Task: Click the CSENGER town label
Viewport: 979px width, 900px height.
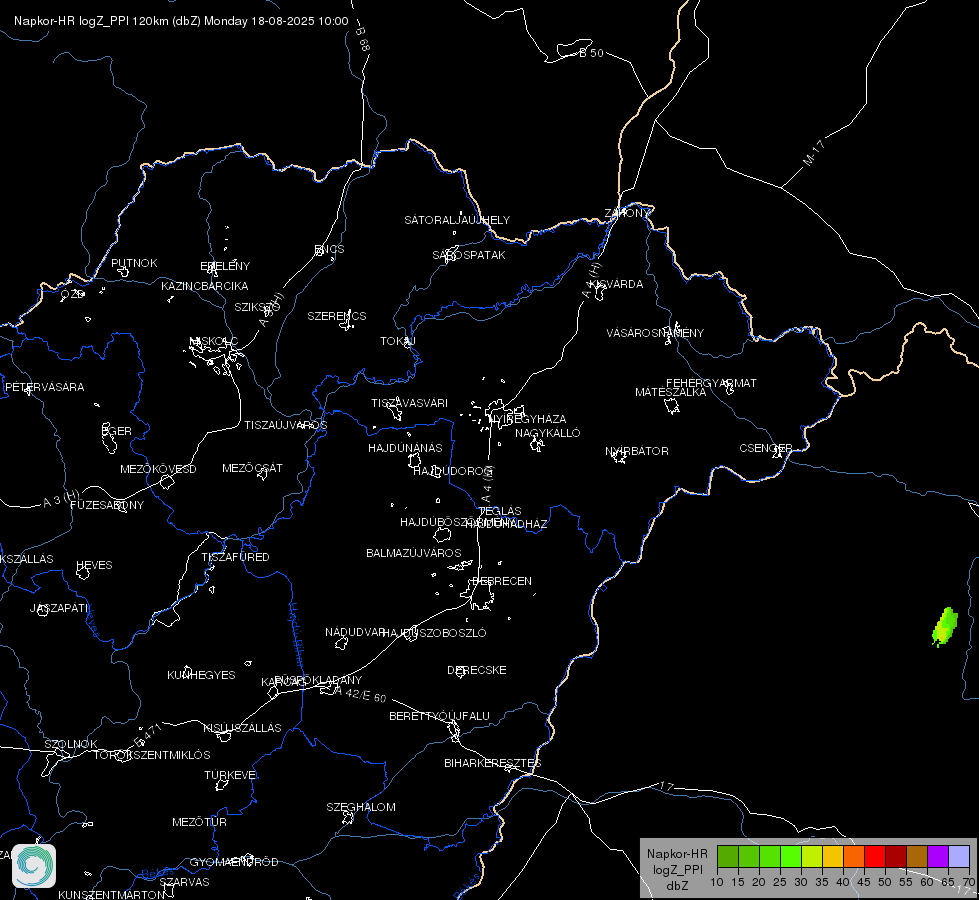Action: [765, 448]
